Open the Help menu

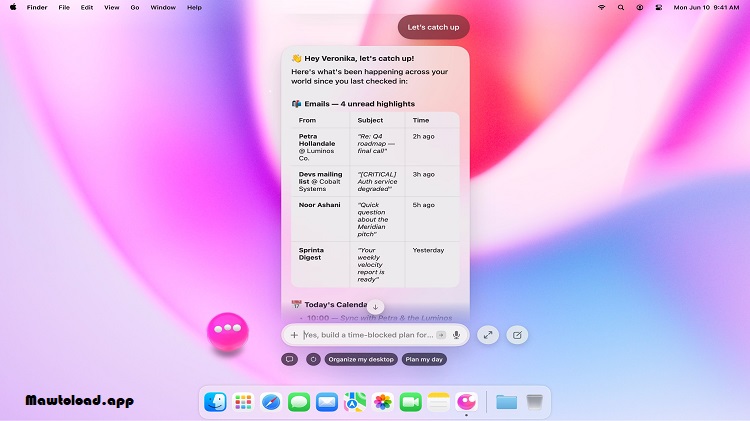[x=194, y=8]
